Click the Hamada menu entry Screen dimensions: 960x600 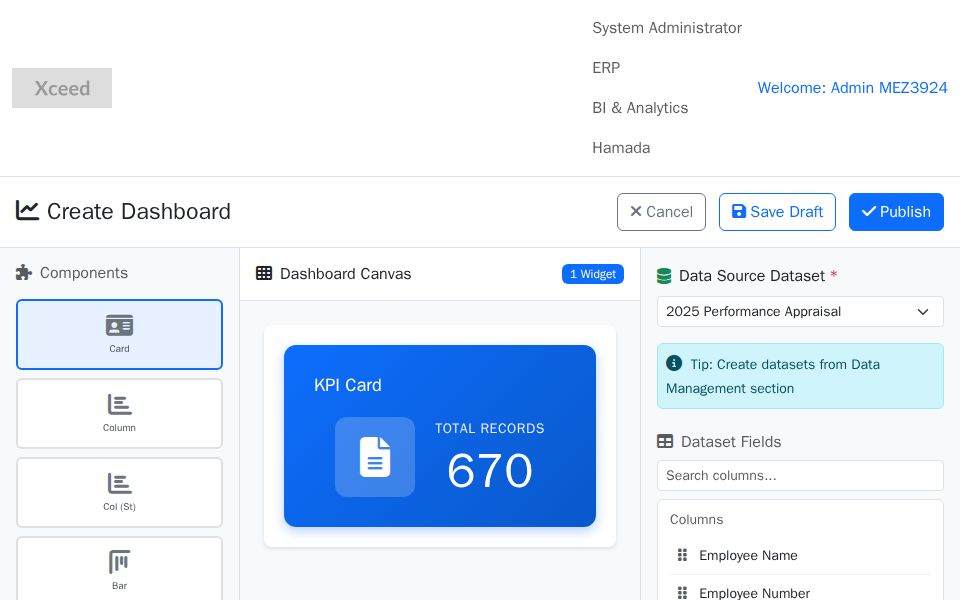click(x=621, y=148)
